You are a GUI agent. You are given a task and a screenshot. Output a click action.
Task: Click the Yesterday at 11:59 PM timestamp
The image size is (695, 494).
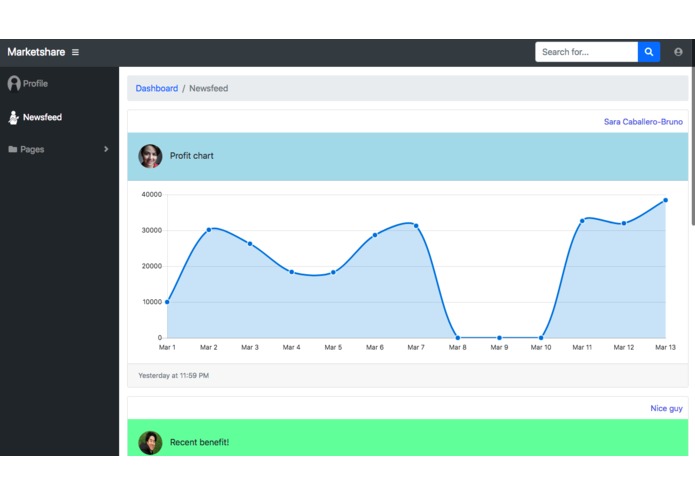(173, 375)
